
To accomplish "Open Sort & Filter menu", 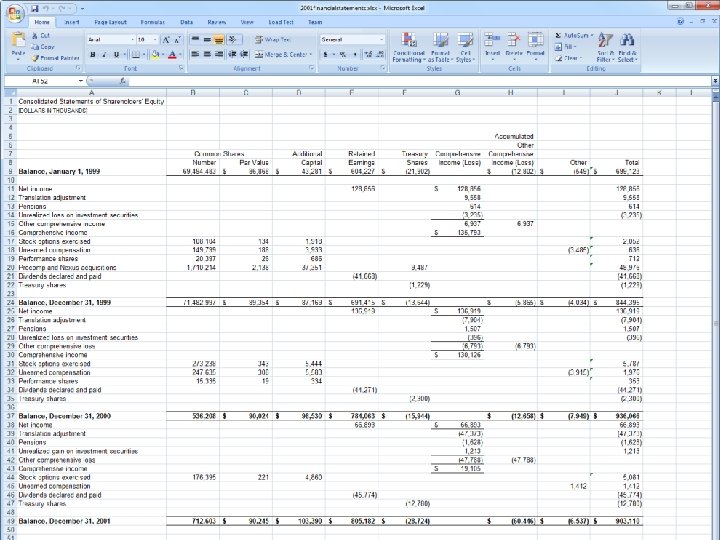I will pos(605,47).
